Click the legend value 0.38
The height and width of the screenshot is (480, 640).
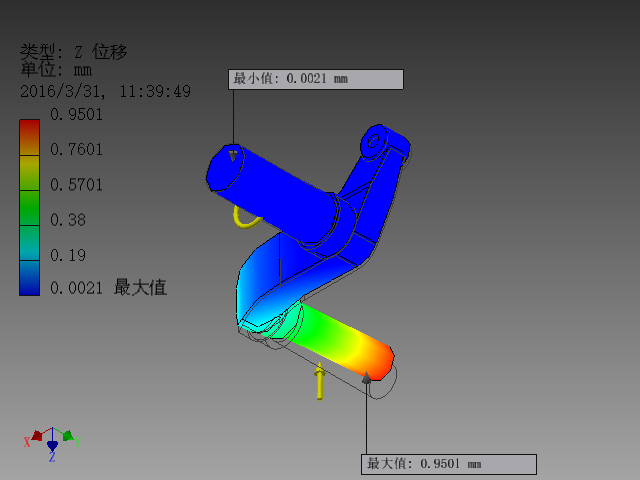point(68,220)
